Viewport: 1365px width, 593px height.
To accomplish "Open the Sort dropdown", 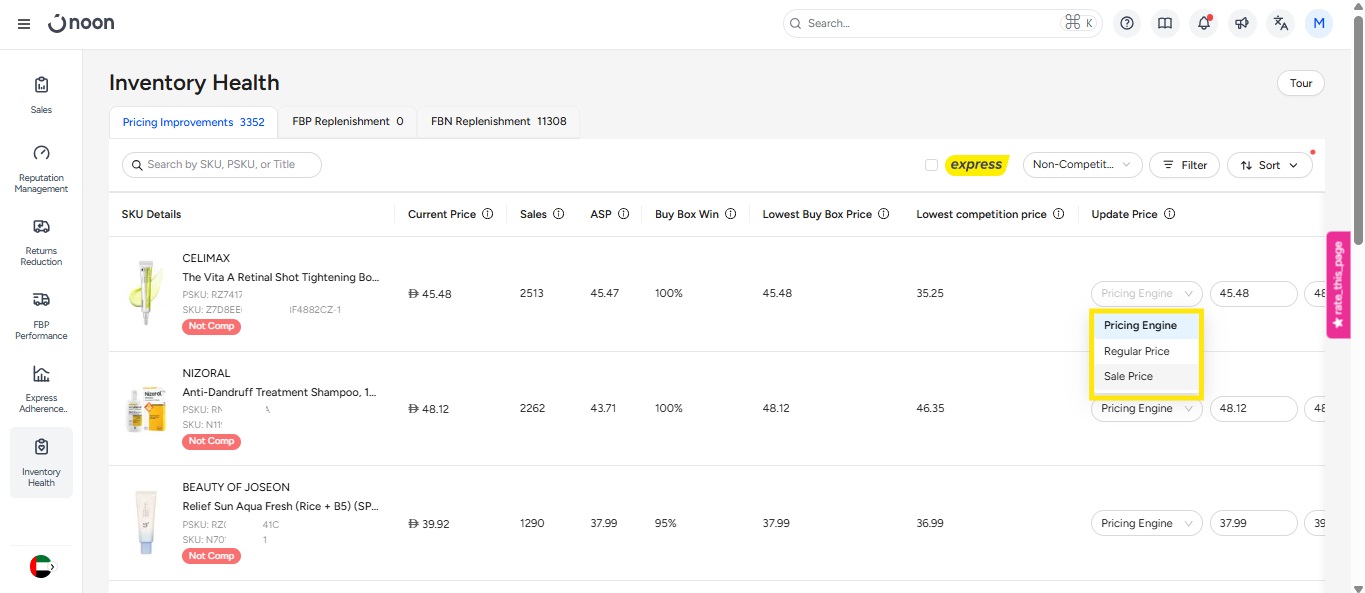I will tap(1269, 165).
